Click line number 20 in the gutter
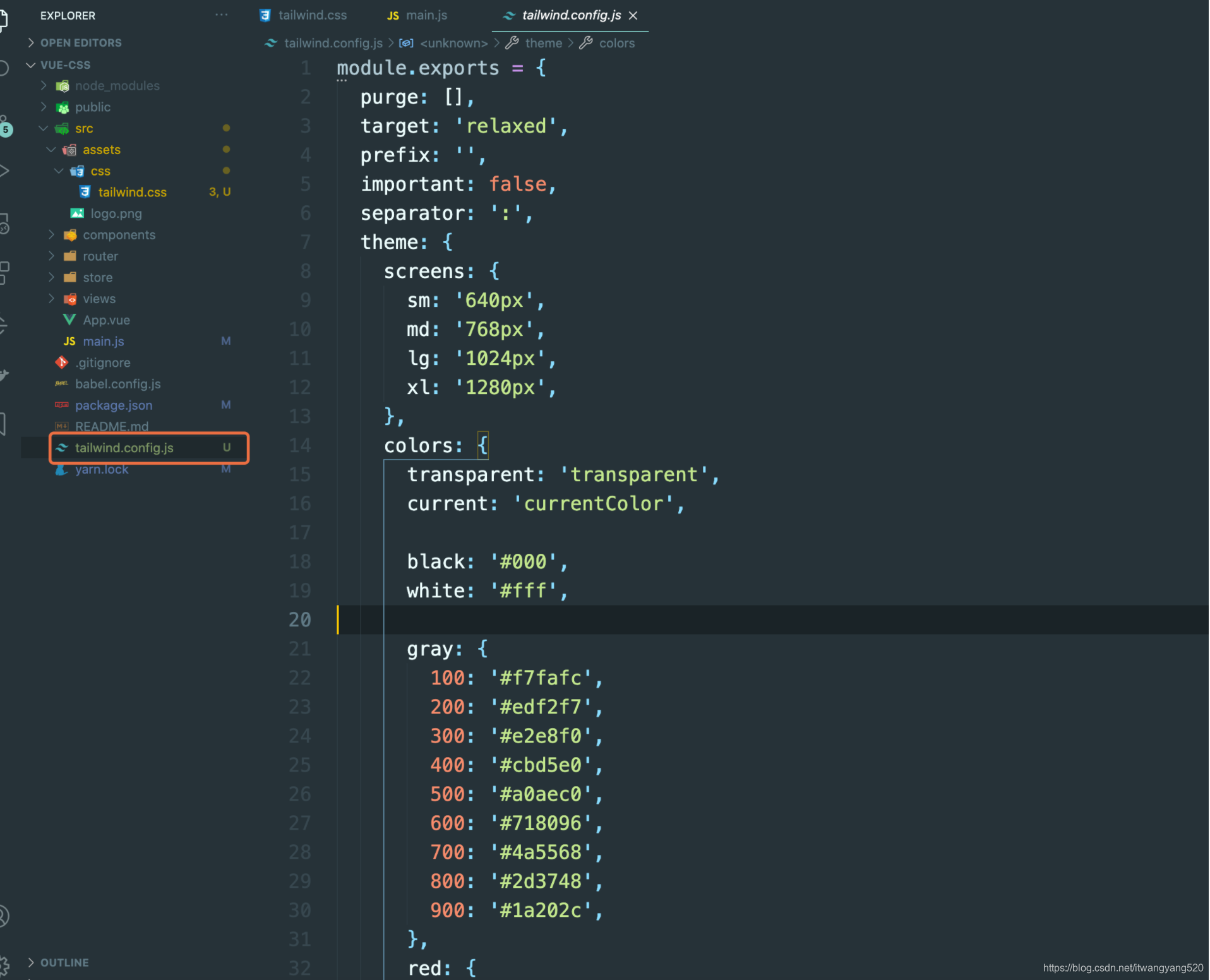Image resolution: width=1210 pixels, height=980 pixels. pyautogui.click(x=300, y=619)
